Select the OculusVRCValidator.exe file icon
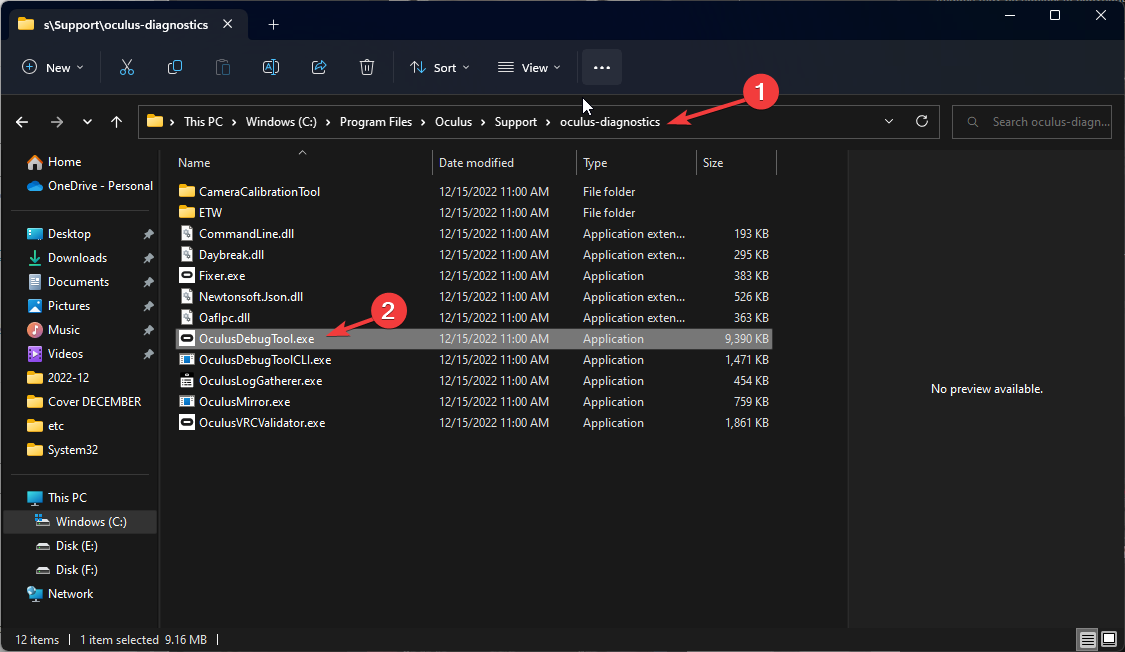Image resolution: width=1125 pixels, height=652 pixels. coord(187,422)
